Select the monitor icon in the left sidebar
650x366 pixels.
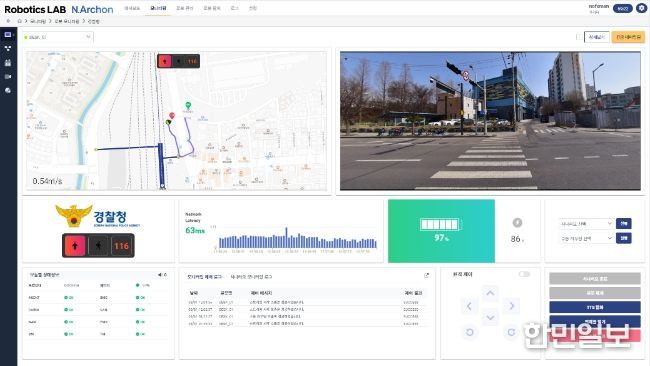(8, 35)
